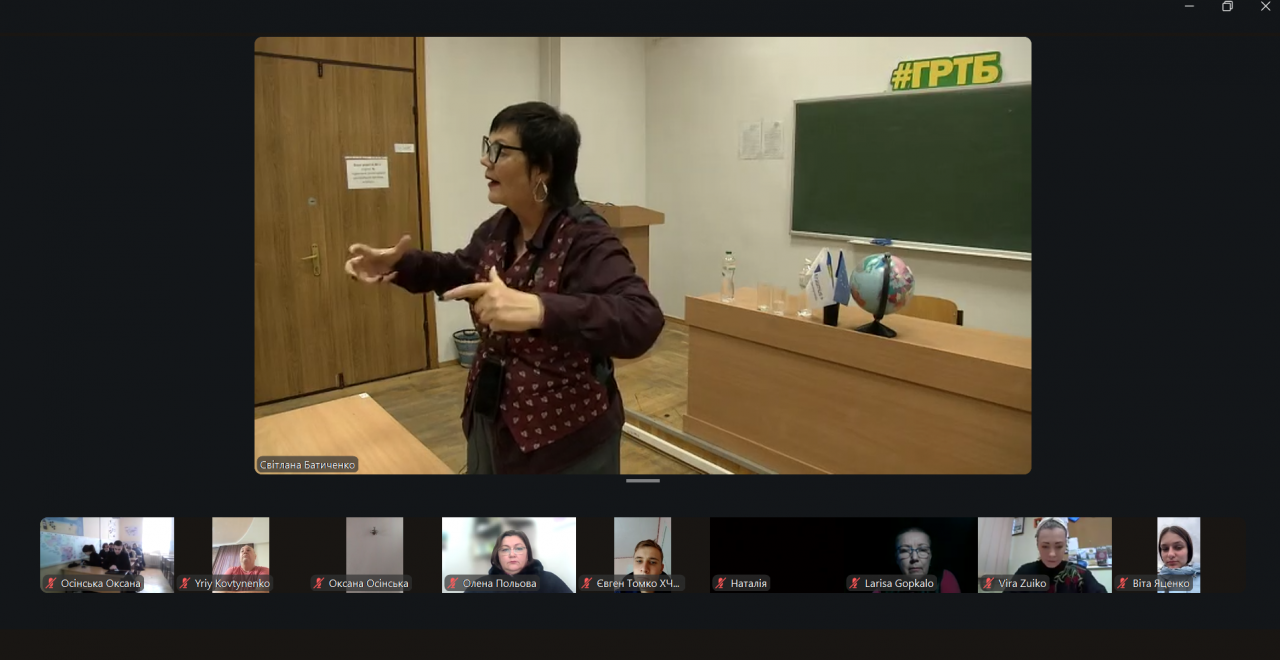Select Larisa Gopkalo video thumbnail
Screen dimensions: 1280x660
[911, 548]
